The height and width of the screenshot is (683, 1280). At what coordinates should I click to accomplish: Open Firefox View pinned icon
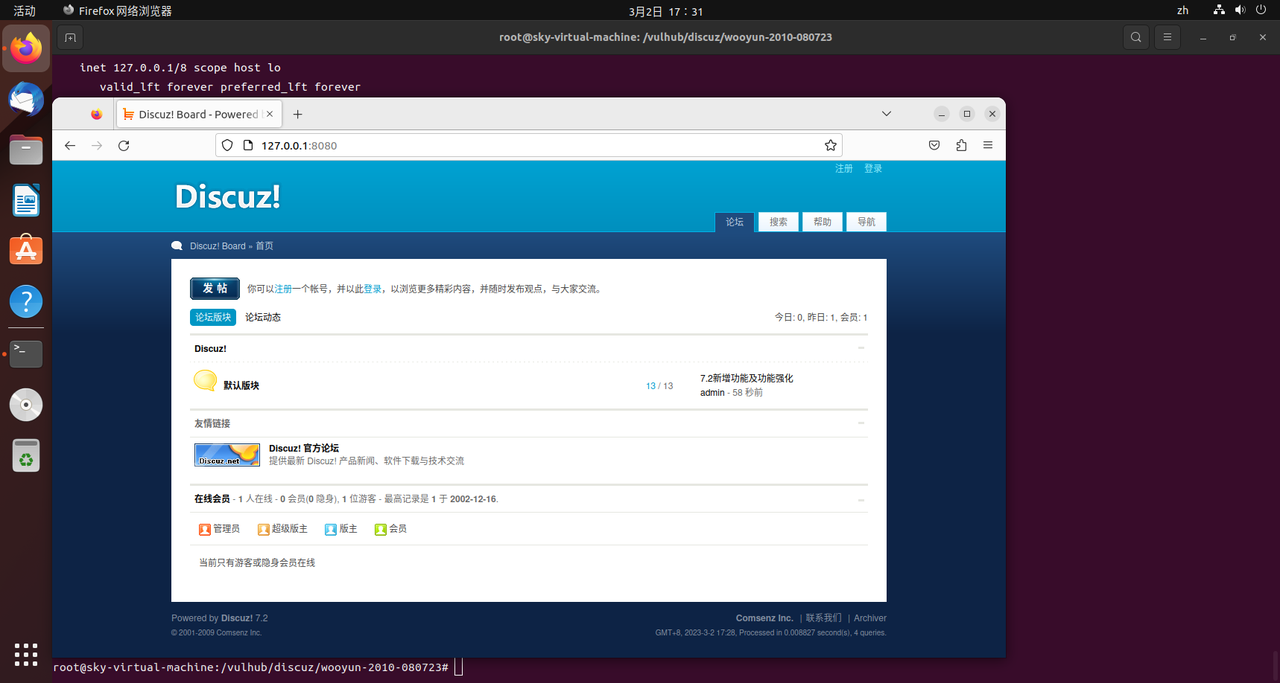click(x=96, y=114)
